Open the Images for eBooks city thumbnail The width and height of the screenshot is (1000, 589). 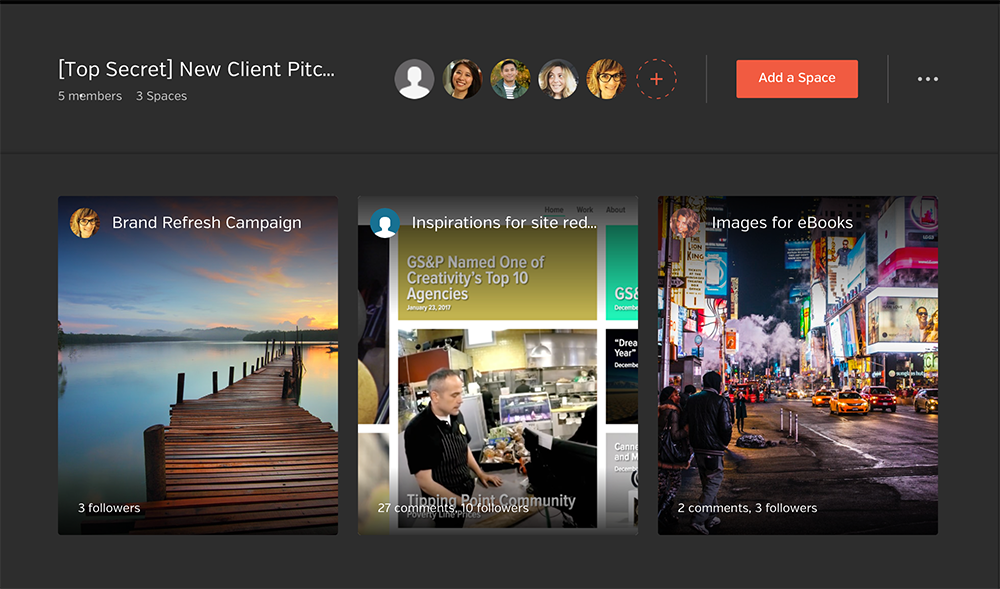(x=798, y=365)
